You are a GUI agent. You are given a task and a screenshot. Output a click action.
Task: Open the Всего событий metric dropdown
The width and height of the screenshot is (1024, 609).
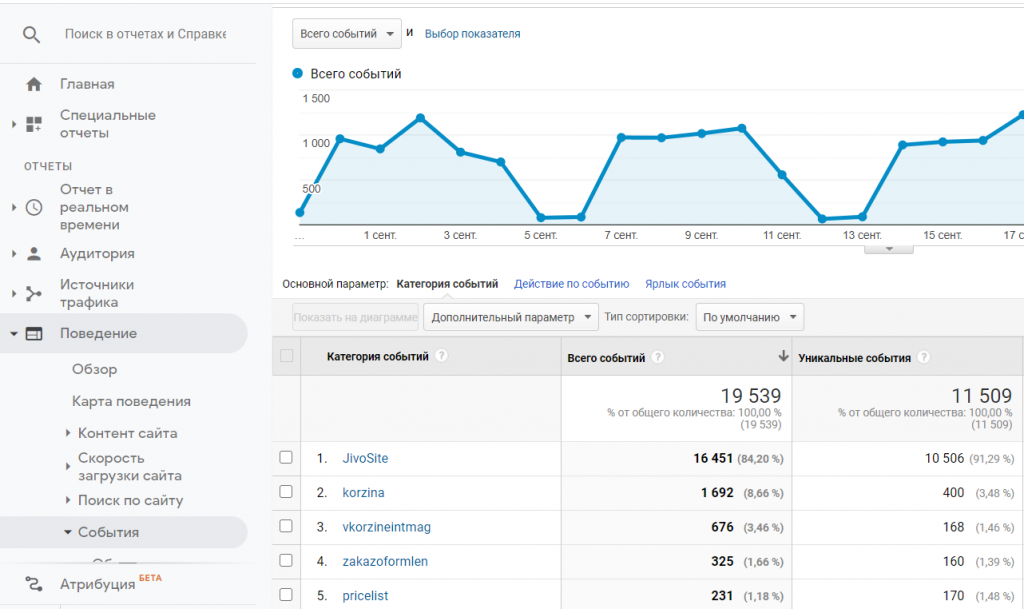(347, 34)
